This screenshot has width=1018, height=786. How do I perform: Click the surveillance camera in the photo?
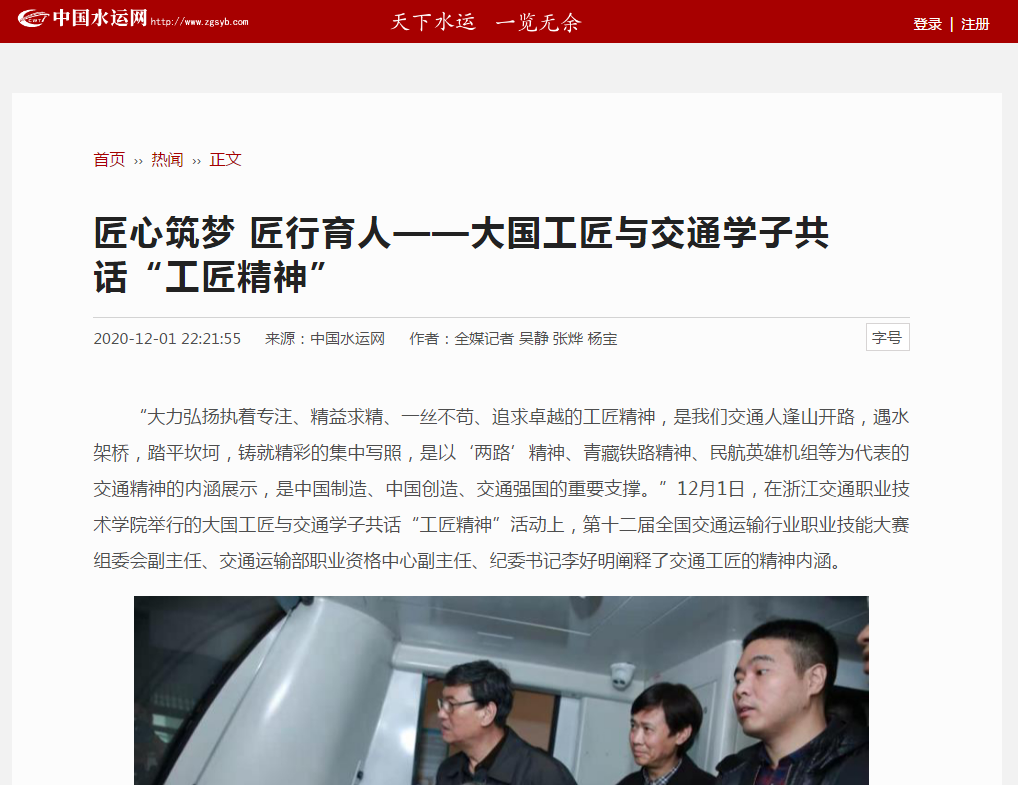click(x=622, y=674)
